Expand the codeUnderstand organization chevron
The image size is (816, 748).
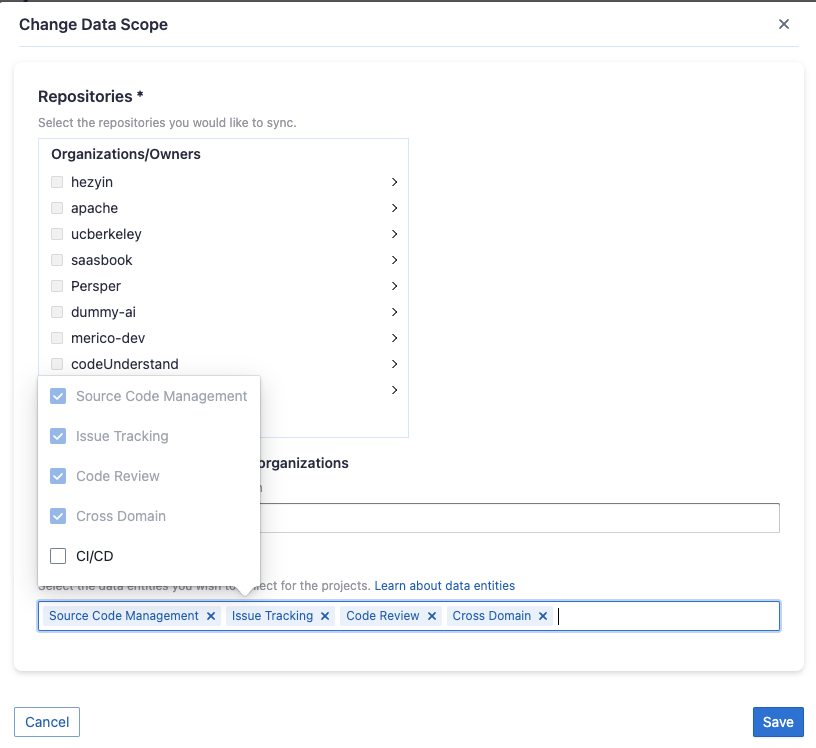click(x=395, y=364)
